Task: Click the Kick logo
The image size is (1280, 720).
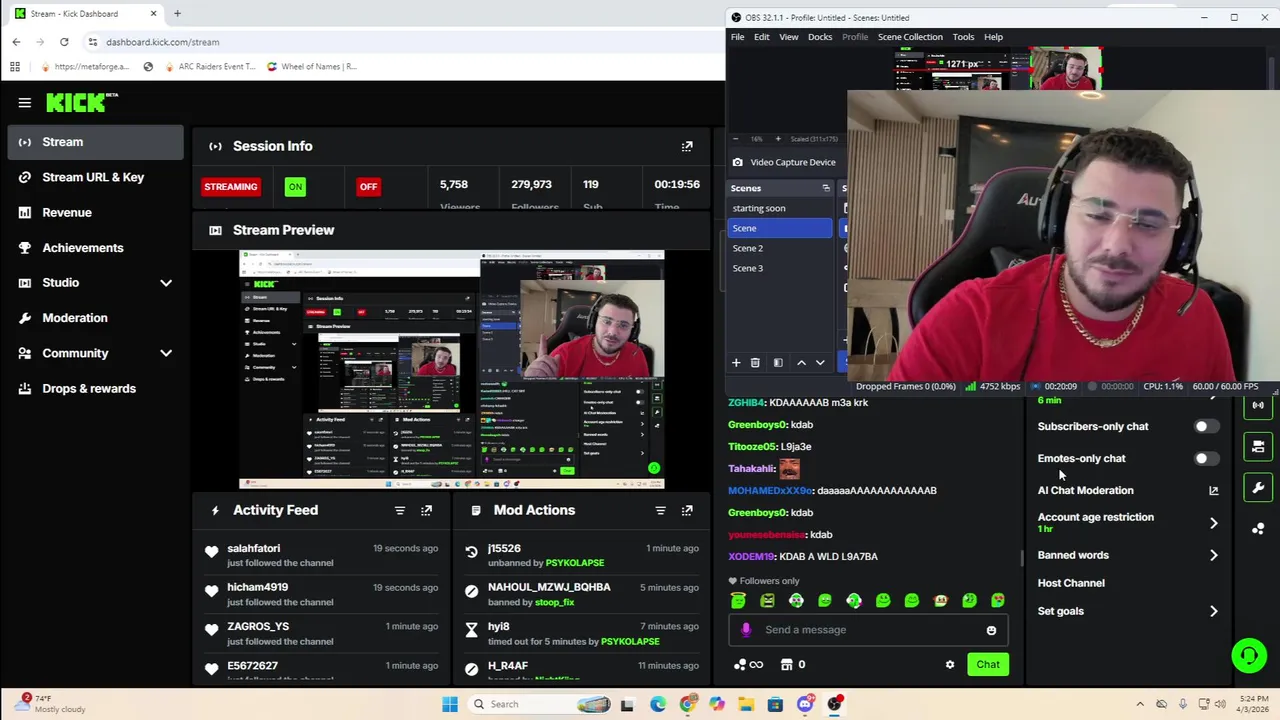Action: click(x=81, y=102)
